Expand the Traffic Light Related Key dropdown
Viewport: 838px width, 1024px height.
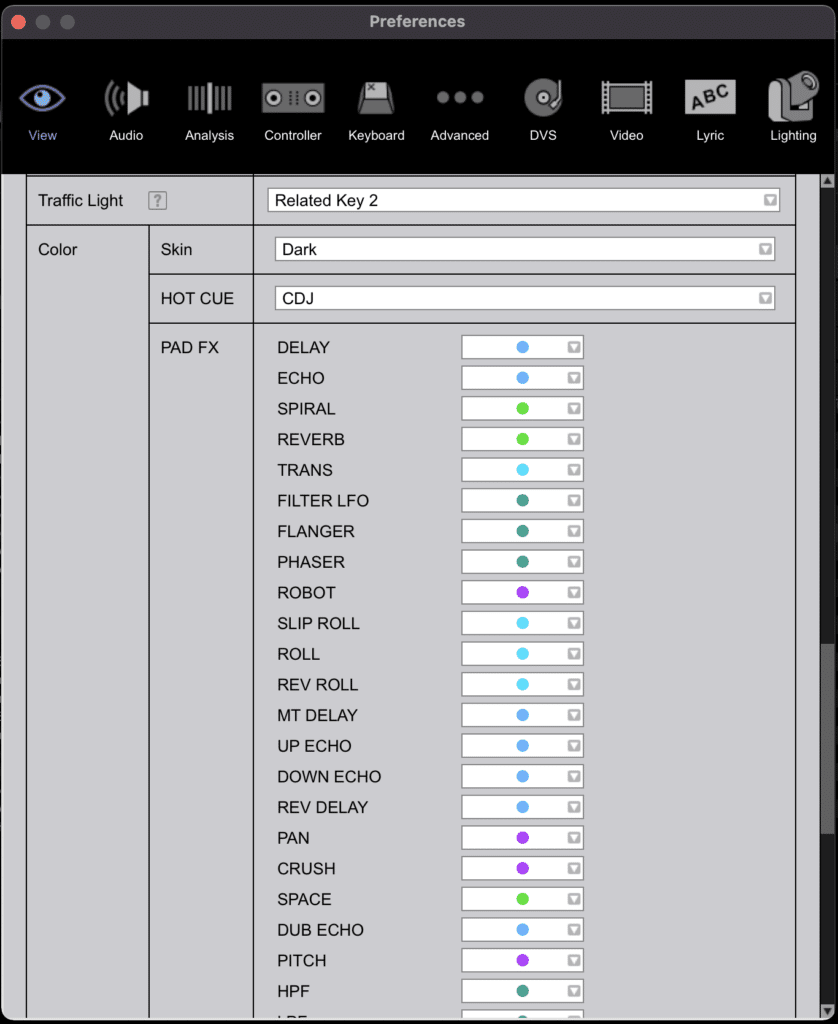click(x=523, y=200)
